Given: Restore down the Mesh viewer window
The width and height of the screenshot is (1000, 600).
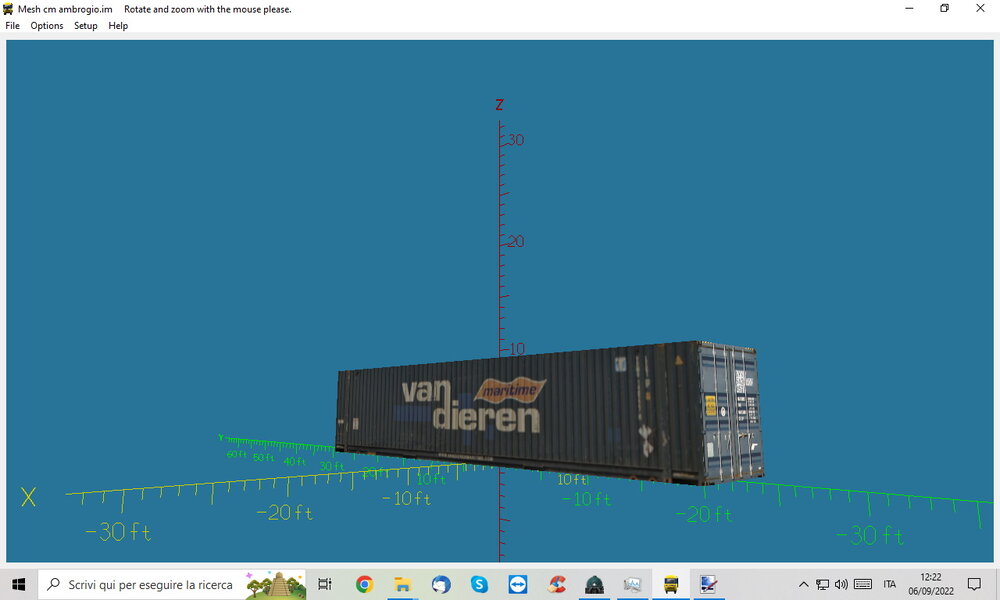Looking at the screenshot, I should pyautogui.click(x=945, y=8).
